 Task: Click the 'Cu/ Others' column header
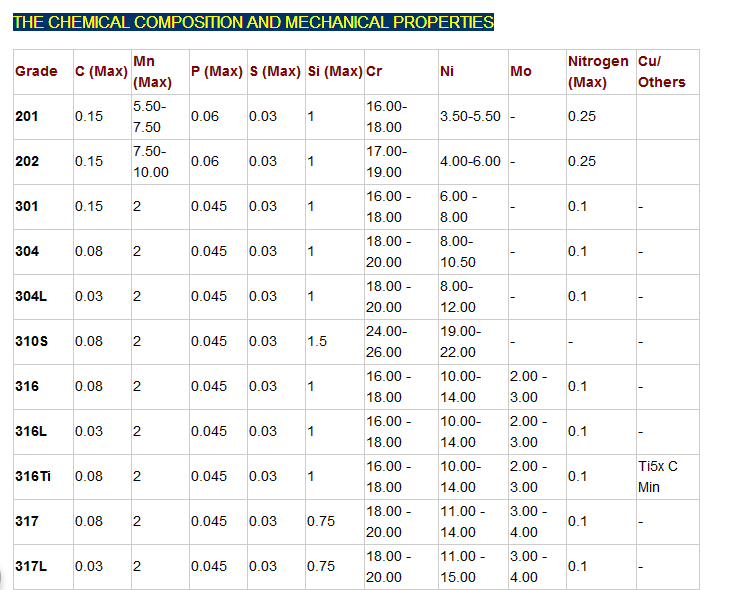pos(662,72)
